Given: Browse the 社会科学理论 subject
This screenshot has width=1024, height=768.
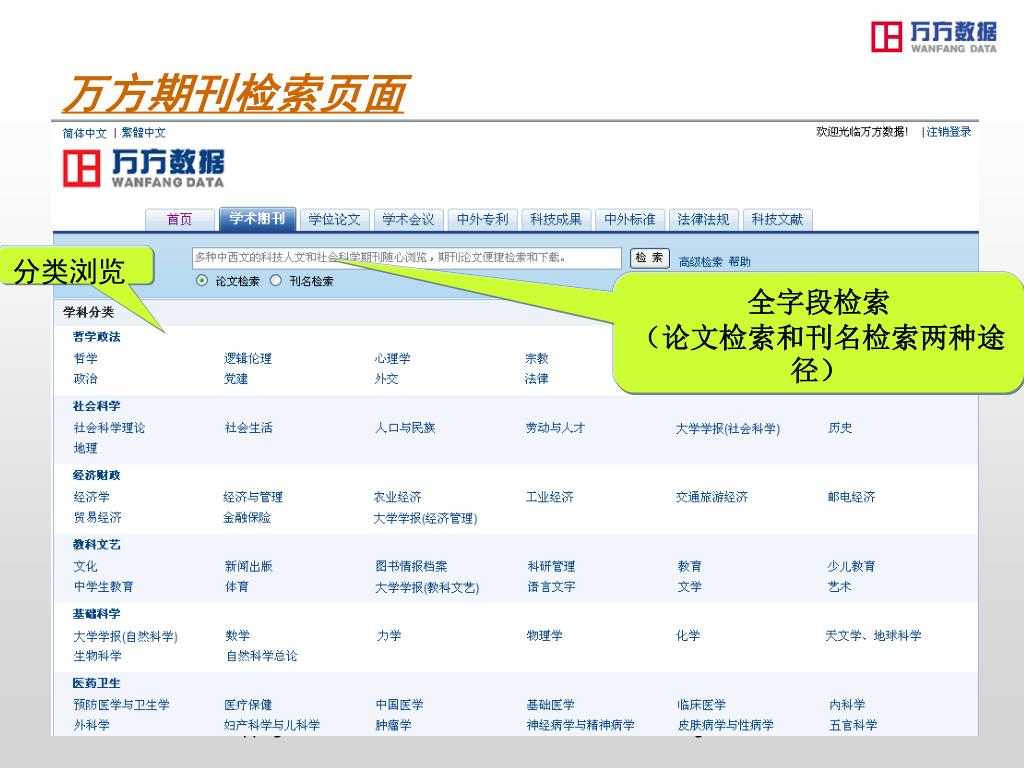Looking at the screenshot, I should coord(110,428).
